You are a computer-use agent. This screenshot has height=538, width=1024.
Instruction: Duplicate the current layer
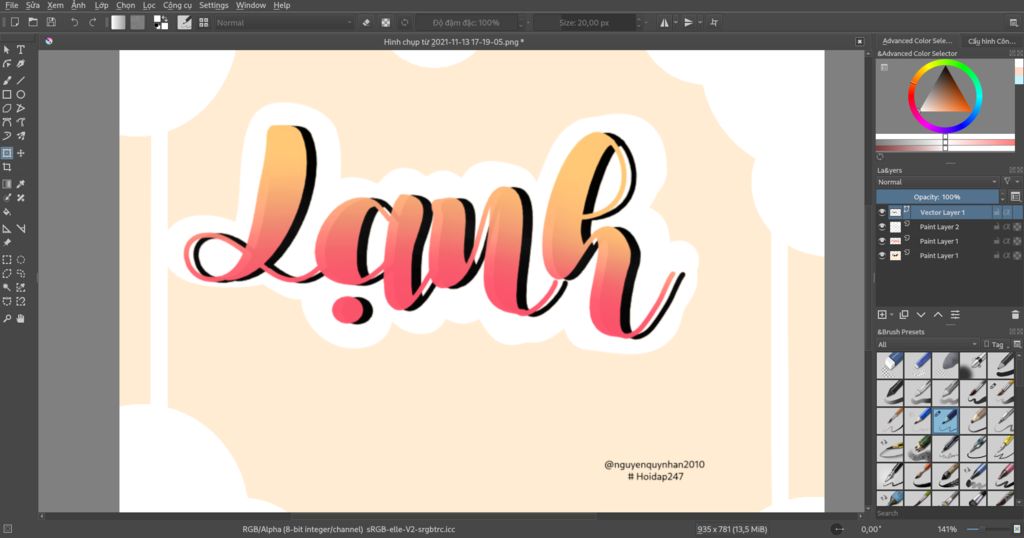pos(904,315)
